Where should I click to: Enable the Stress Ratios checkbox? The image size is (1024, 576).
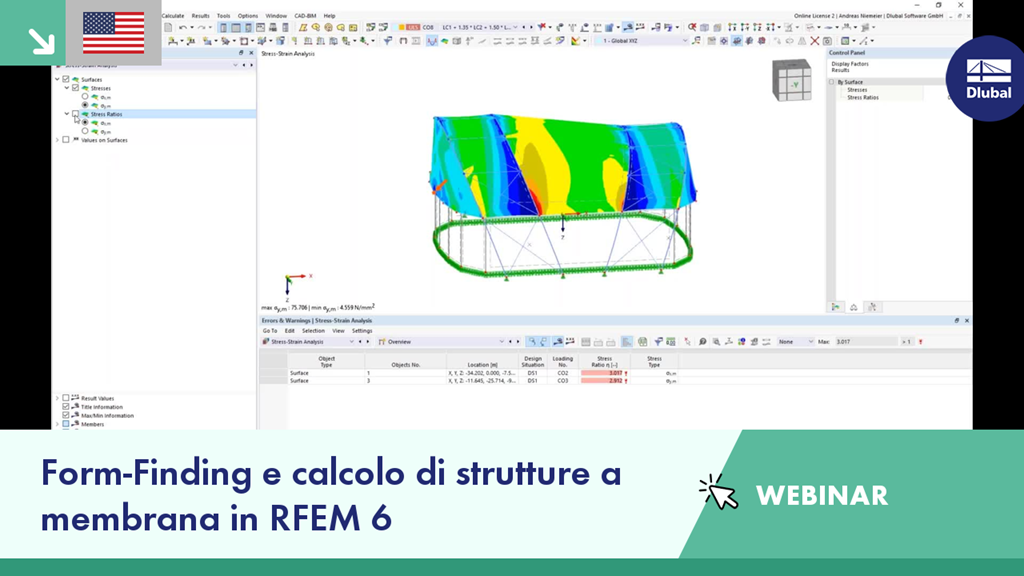[x=74, y=114]
